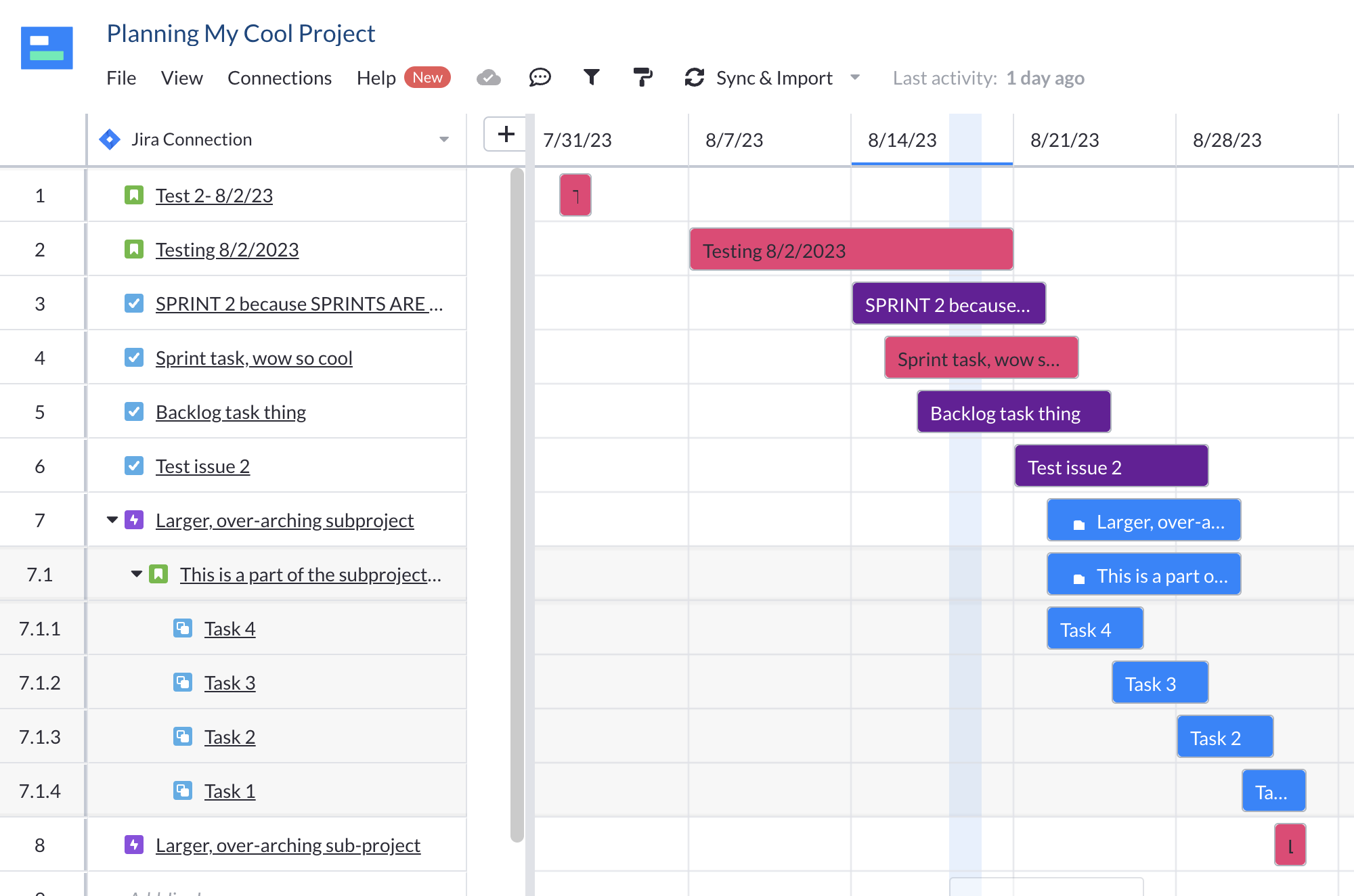1354x896 pixels.
Task: Open the comments chat bubble icon
Action: (x=540, y=78)
